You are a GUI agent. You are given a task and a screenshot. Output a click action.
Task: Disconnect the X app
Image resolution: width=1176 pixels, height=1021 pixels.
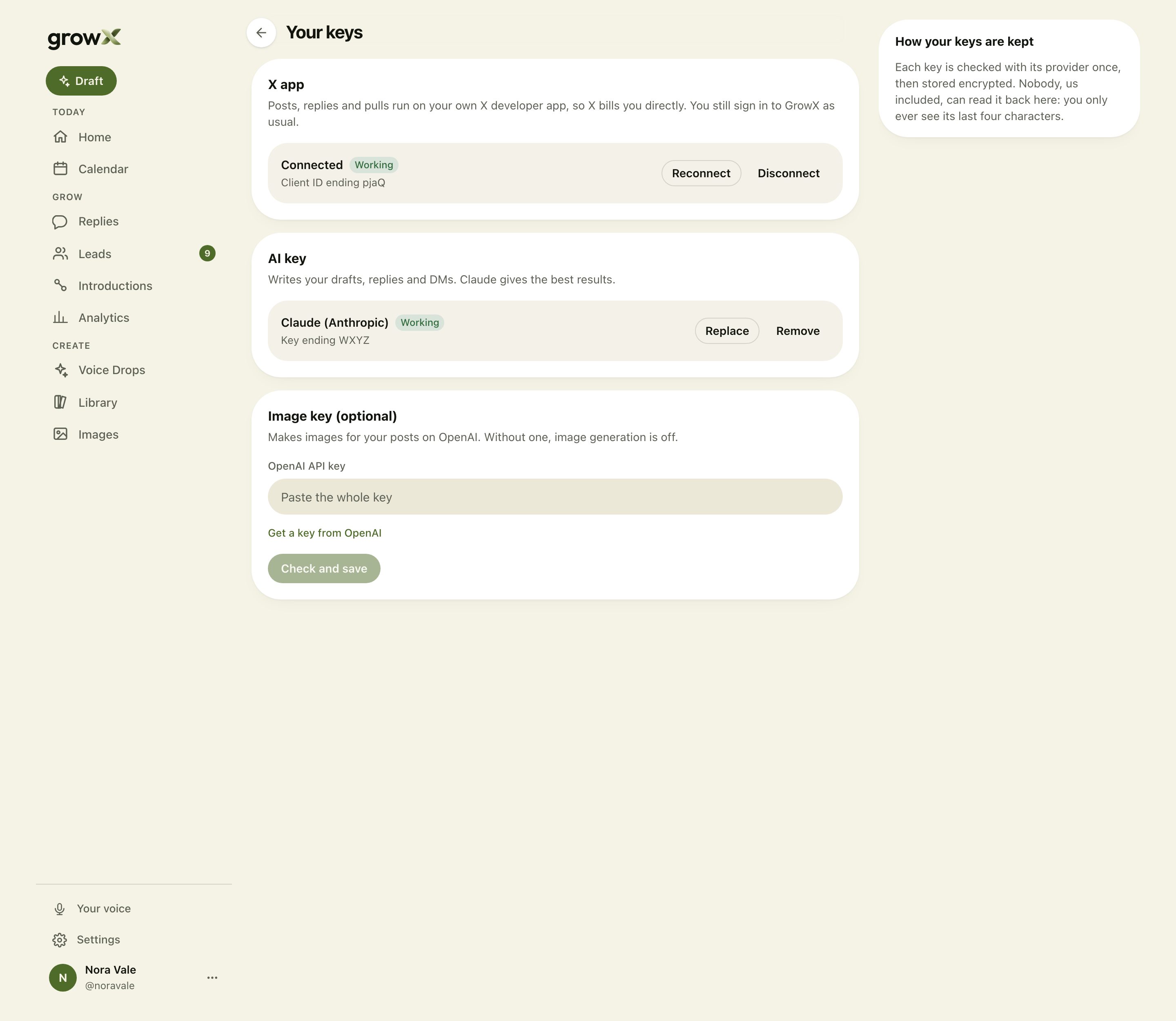(788, 173)
